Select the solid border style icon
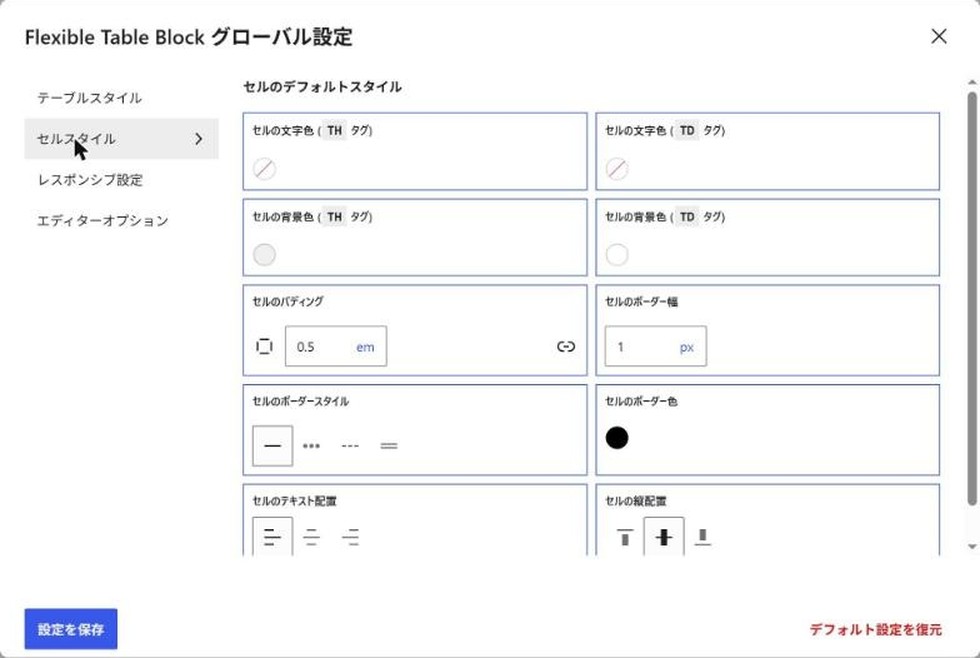 tap(272, 446)
